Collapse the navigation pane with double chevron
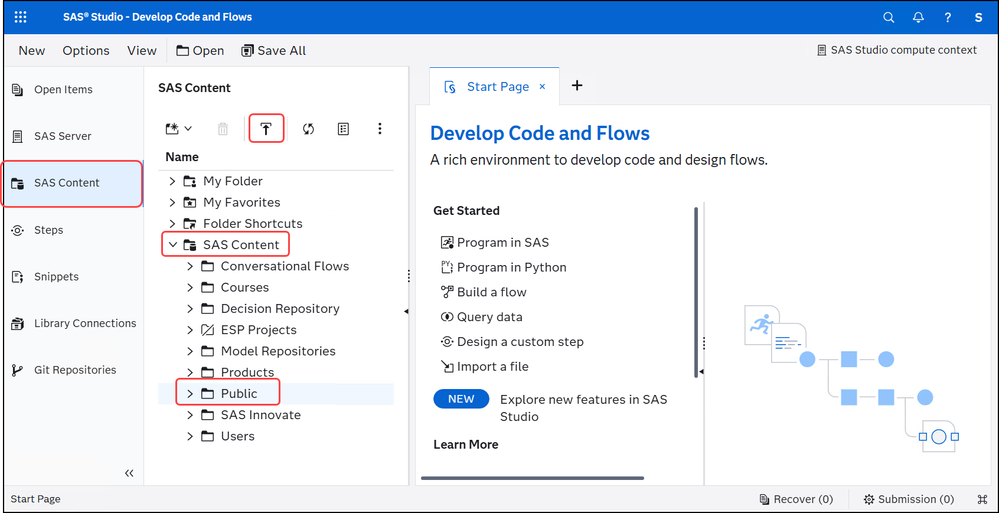Image resolution: width=999 pixels, height=513 pixels. coord(129,473)
